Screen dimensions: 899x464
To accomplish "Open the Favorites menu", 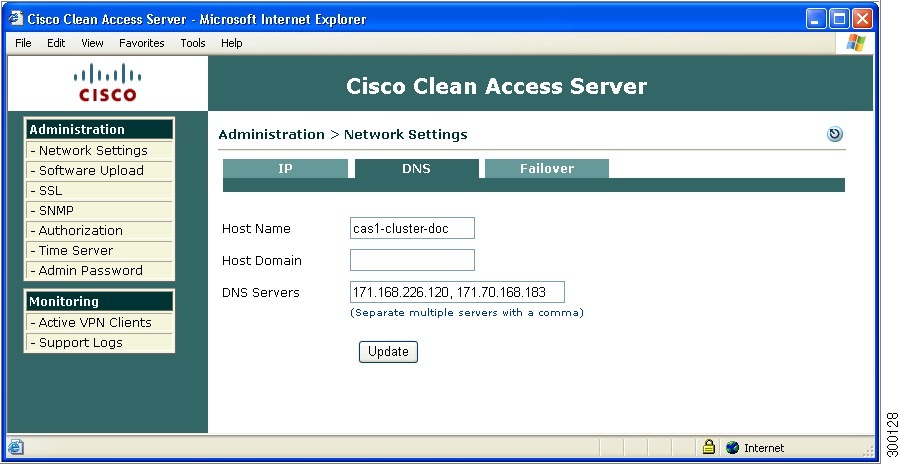I will (142, 43).
